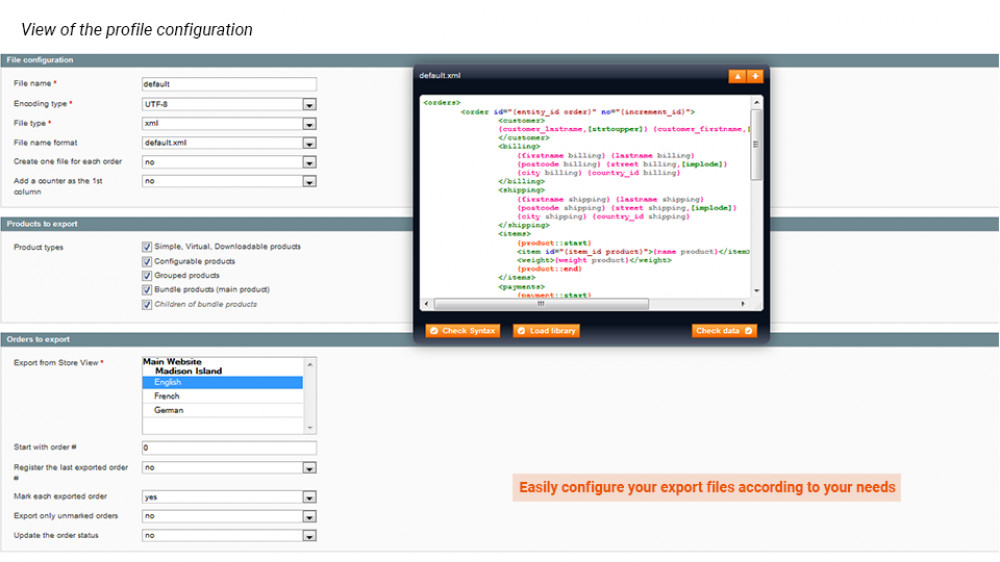Select German store view
Screen dimensions: 1000x562
(x=223, y=410)
